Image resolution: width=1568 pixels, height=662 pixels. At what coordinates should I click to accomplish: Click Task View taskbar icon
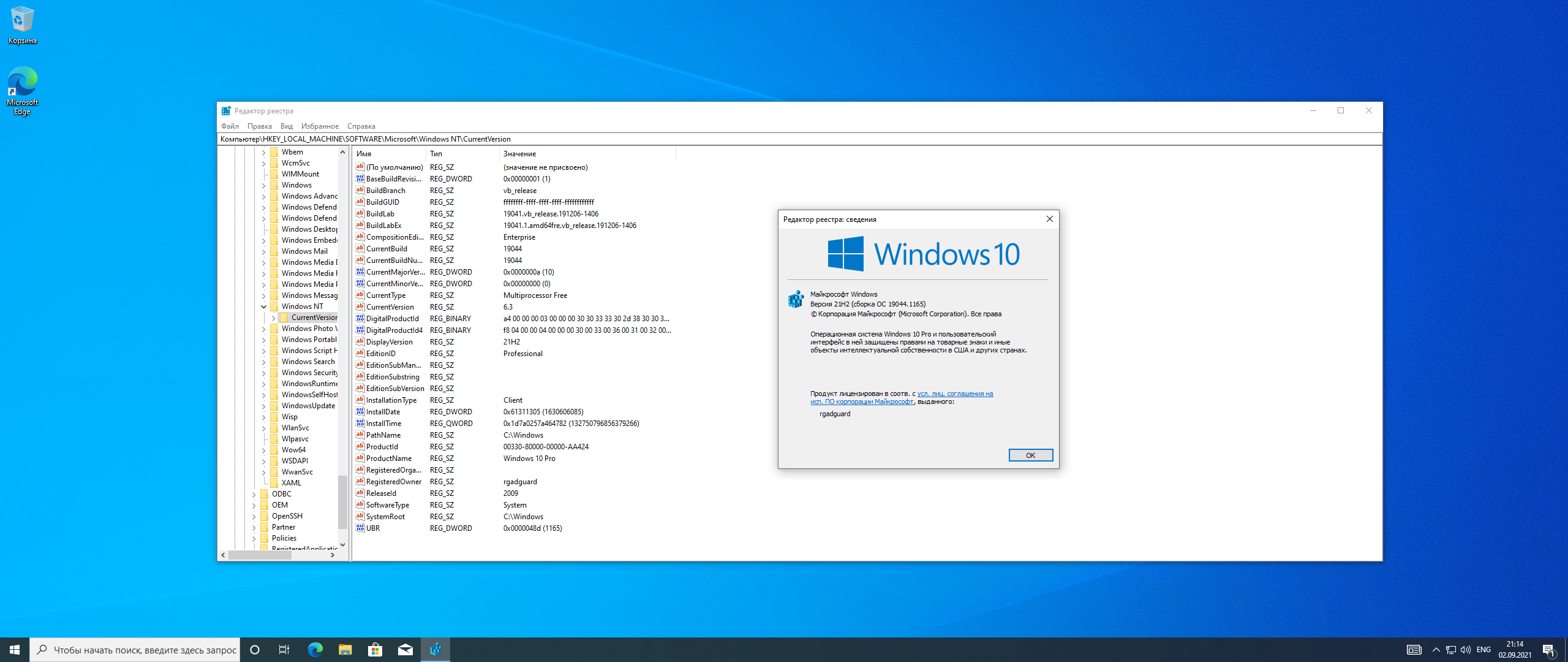[284, 650]
